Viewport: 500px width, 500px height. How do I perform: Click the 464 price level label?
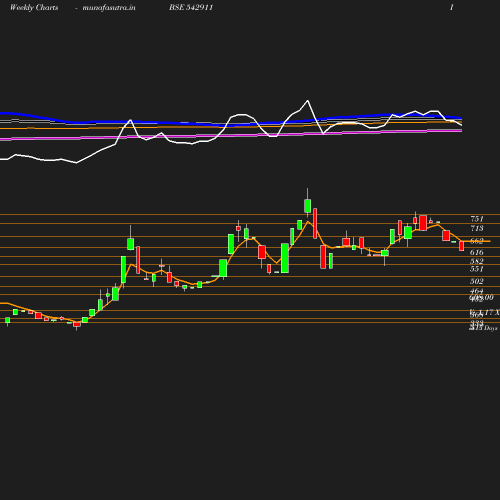pyautogui.click(x=477, y=291)
